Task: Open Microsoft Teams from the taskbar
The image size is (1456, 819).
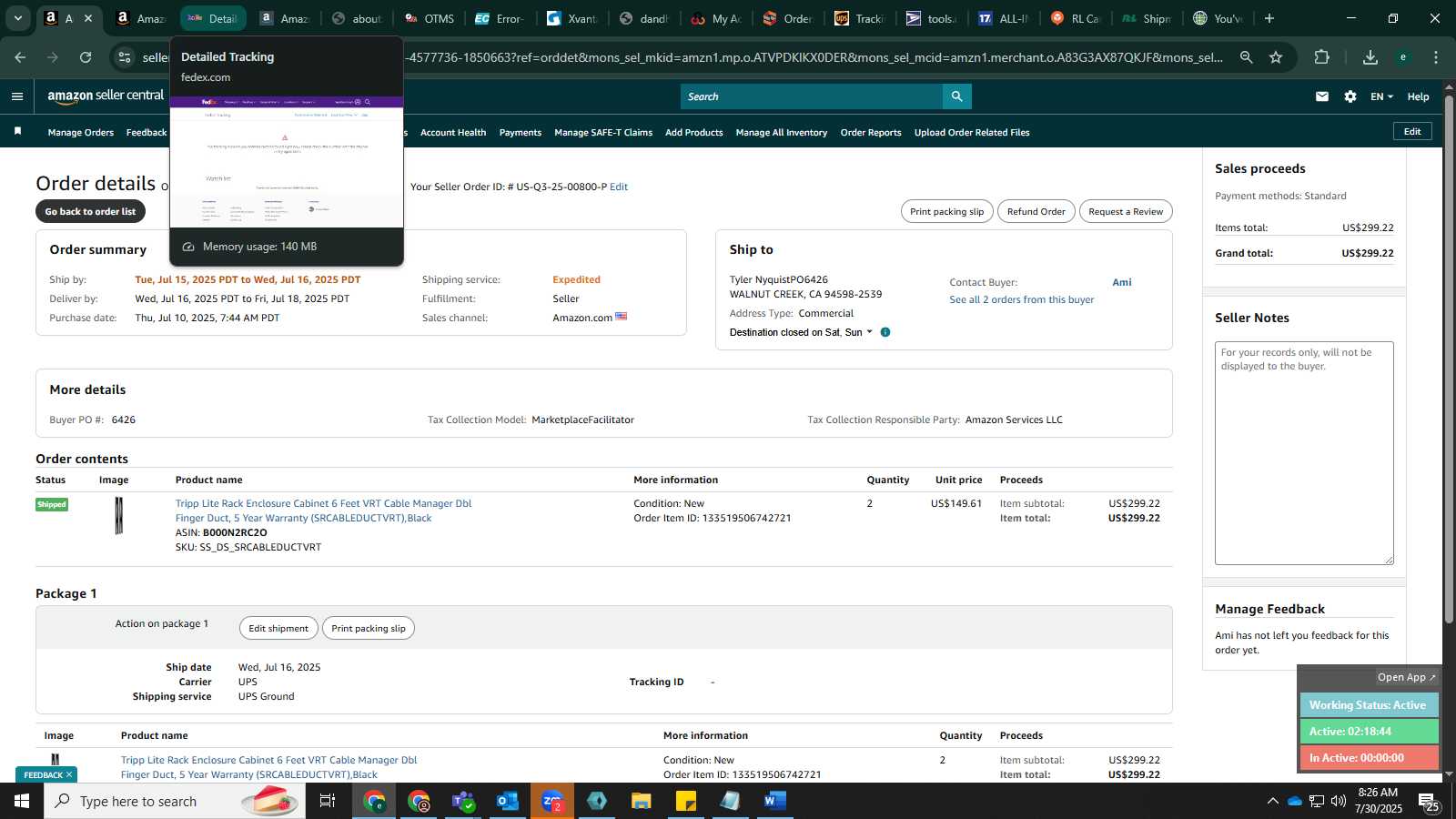Action: pos(463,801)
